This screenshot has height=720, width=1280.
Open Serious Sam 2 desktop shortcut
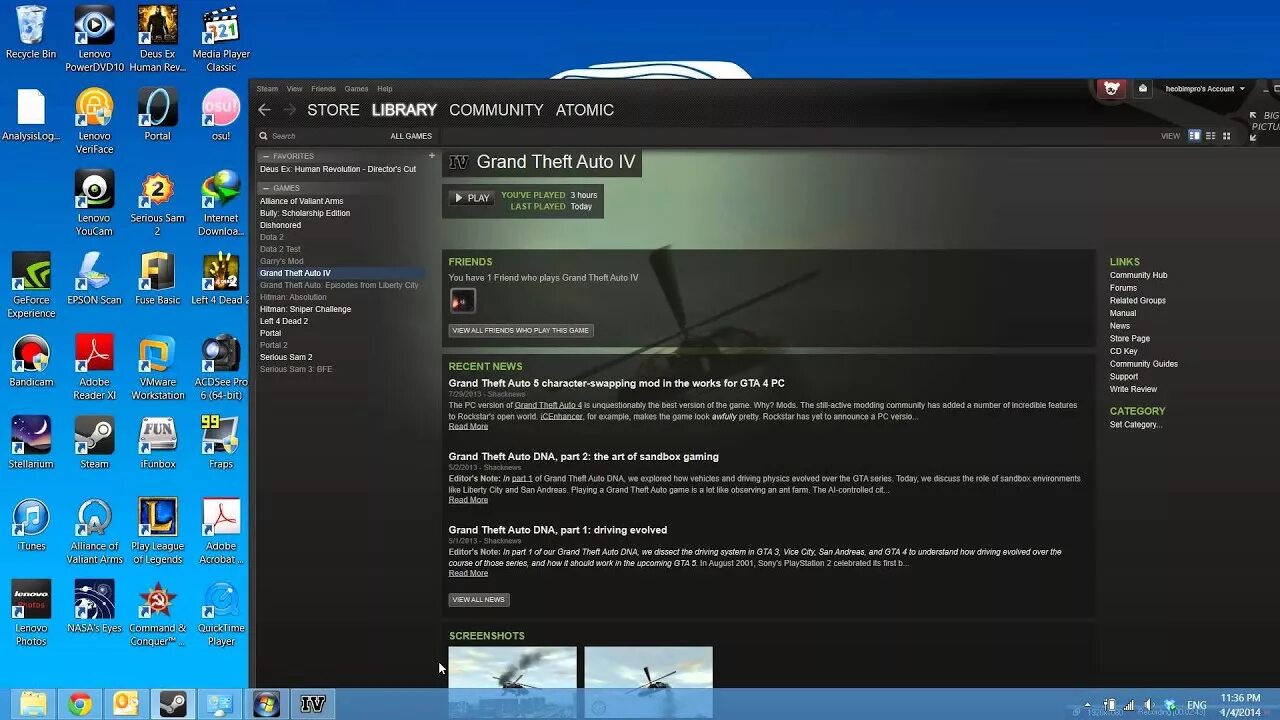point(157,204)
